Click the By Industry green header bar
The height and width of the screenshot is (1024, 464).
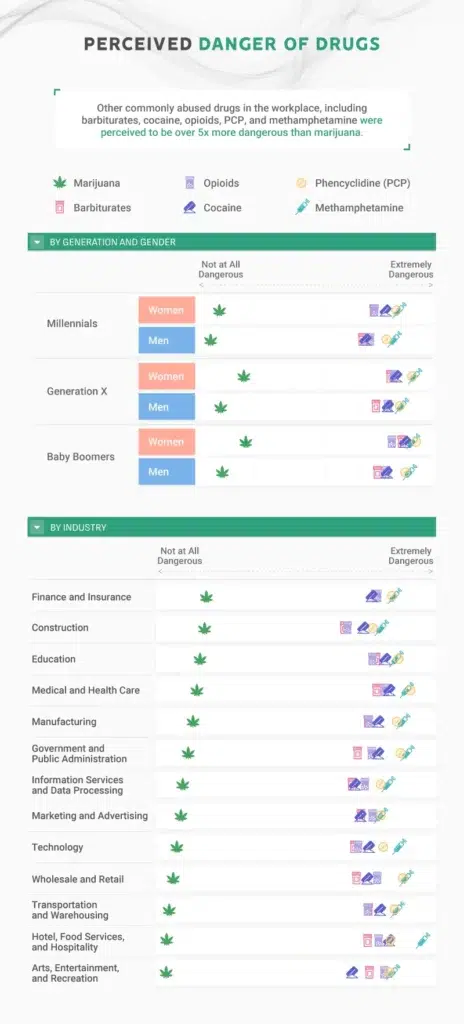(x=232, y=527)
